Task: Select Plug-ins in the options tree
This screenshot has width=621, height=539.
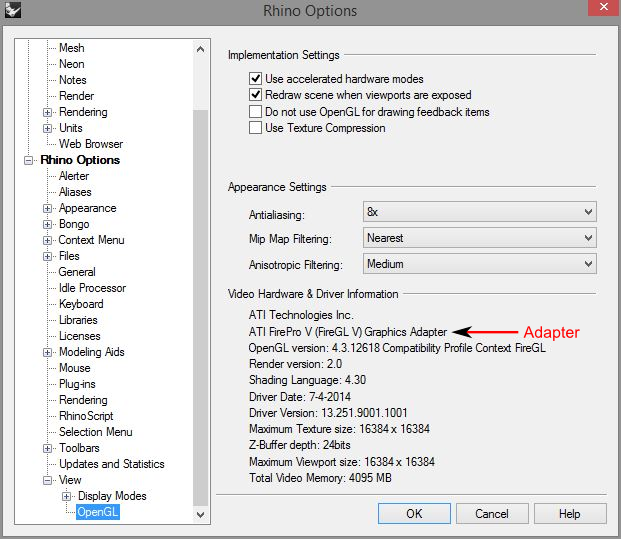Action: coord(77,384)
